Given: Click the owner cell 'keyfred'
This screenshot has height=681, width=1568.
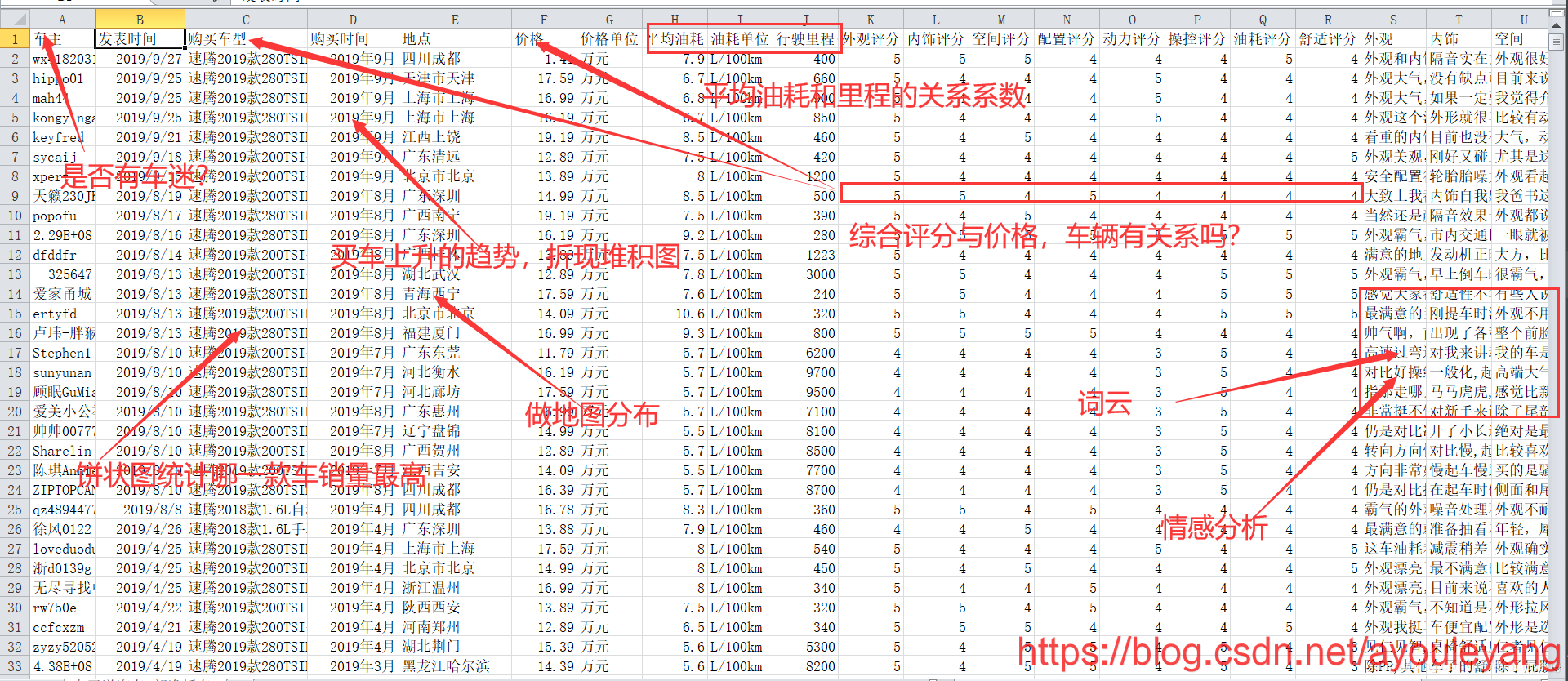Looking at the screenshot, I should (62, 137).
